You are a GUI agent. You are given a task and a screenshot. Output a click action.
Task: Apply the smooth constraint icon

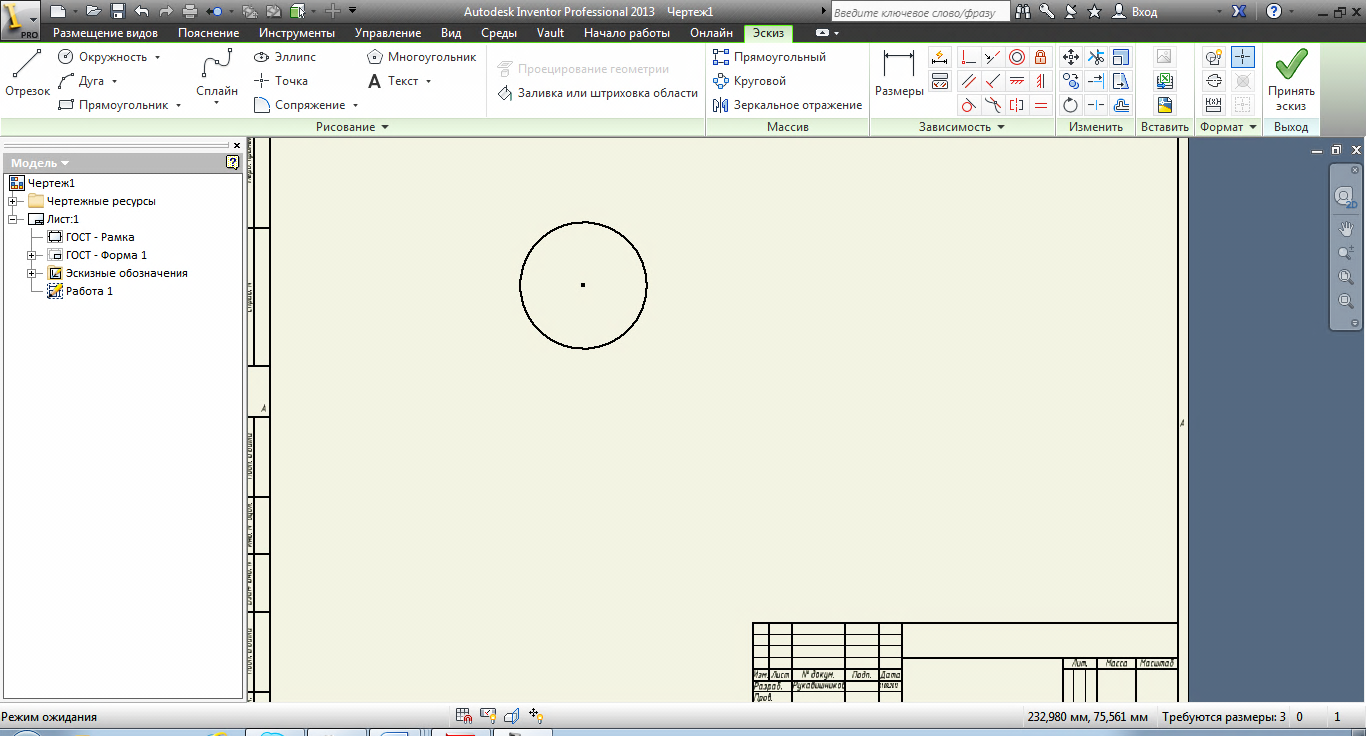(992, 105)
